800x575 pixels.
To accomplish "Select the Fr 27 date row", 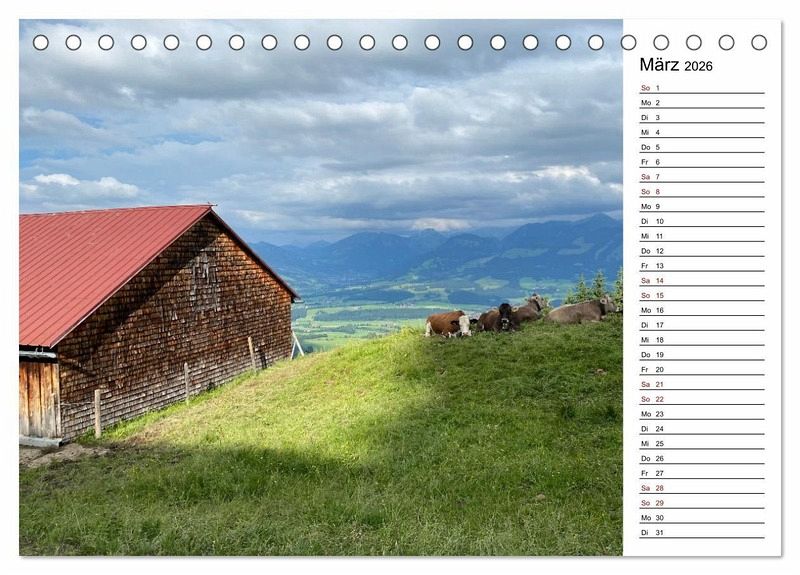I will pos(702,472).
